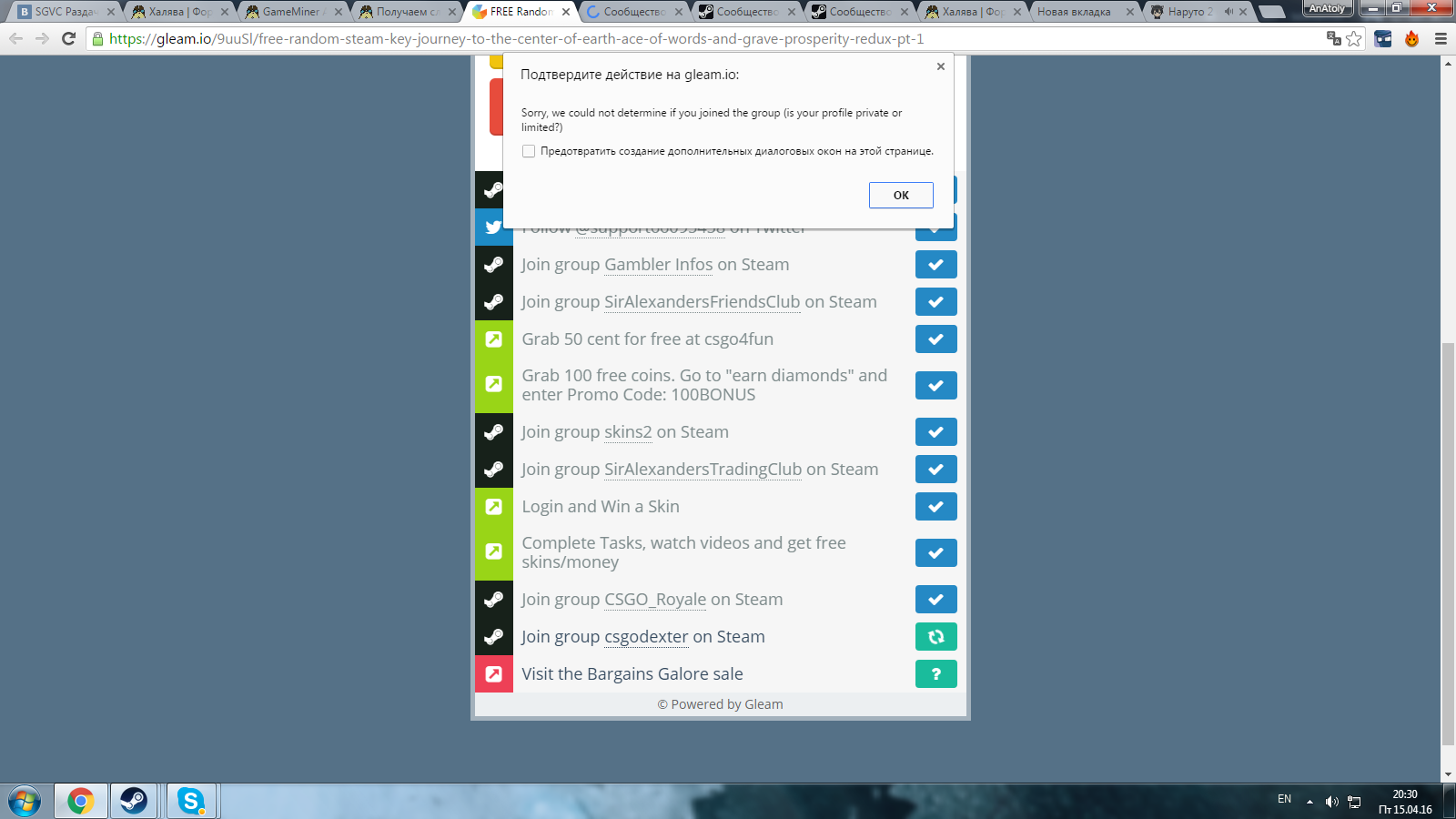Open the CSGO_Royale group link

(x=655, y=600)
